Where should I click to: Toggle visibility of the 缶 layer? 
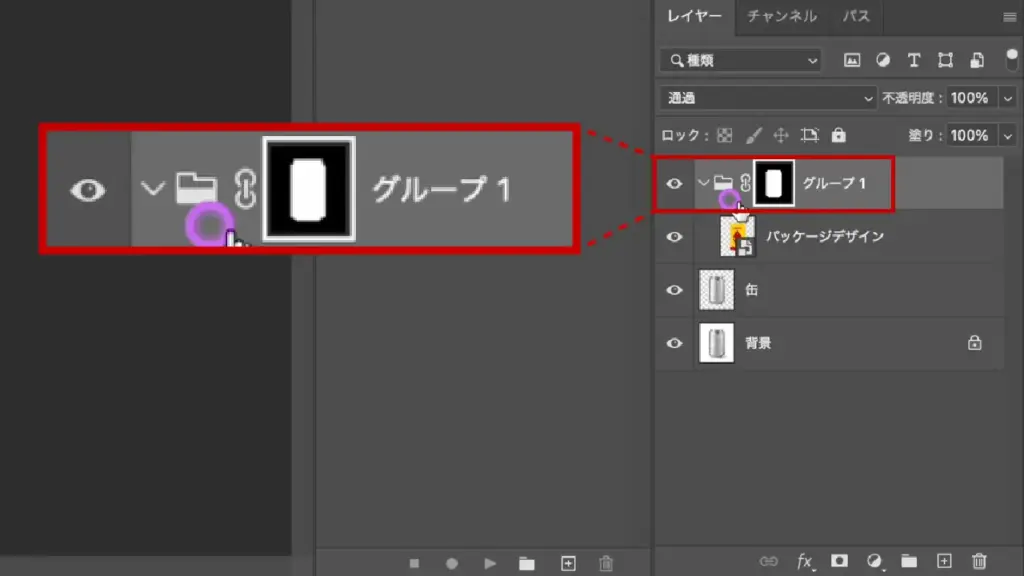[675, 290]
